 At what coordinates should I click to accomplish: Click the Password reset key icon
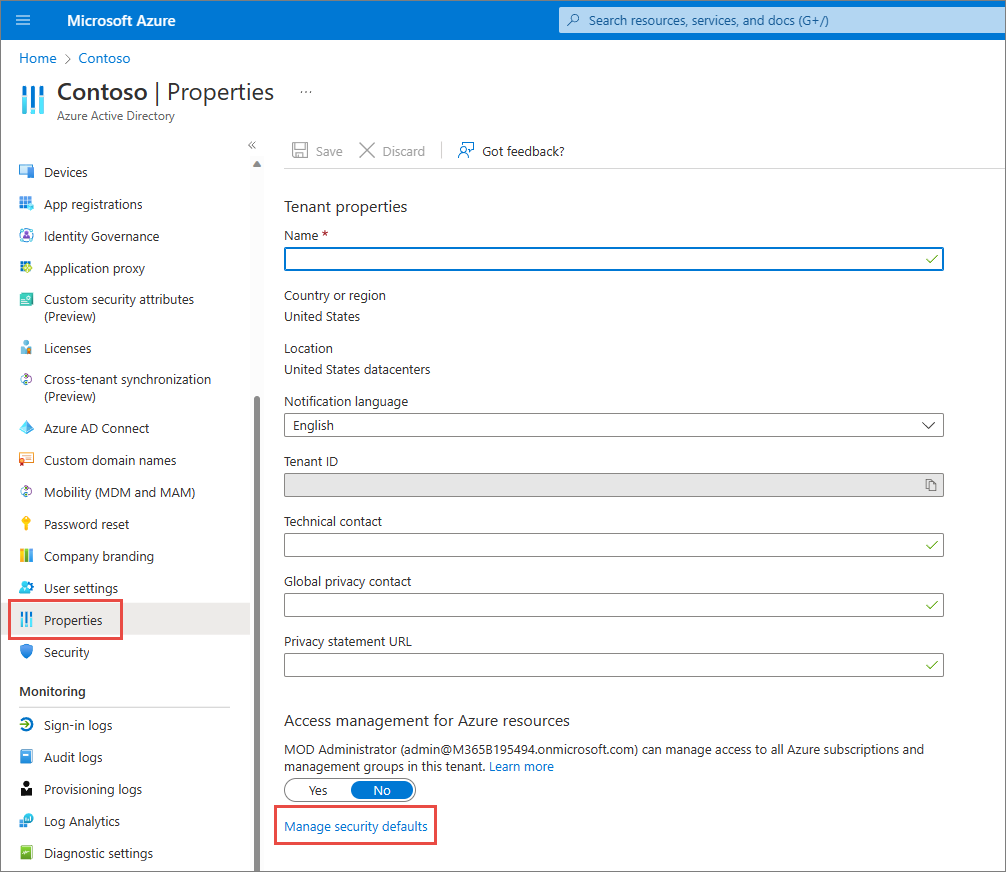(x=26, y=524)
